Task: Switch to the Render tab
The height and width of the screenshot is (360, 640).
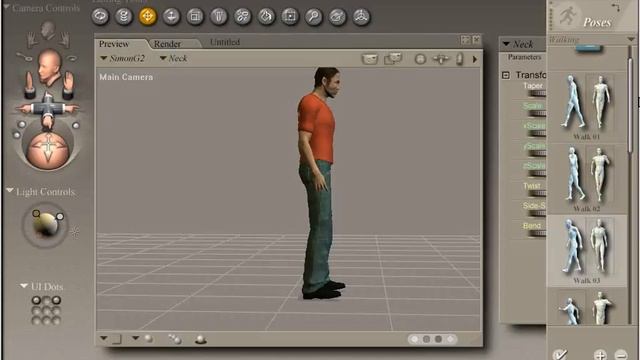Action: click(167, 44)
